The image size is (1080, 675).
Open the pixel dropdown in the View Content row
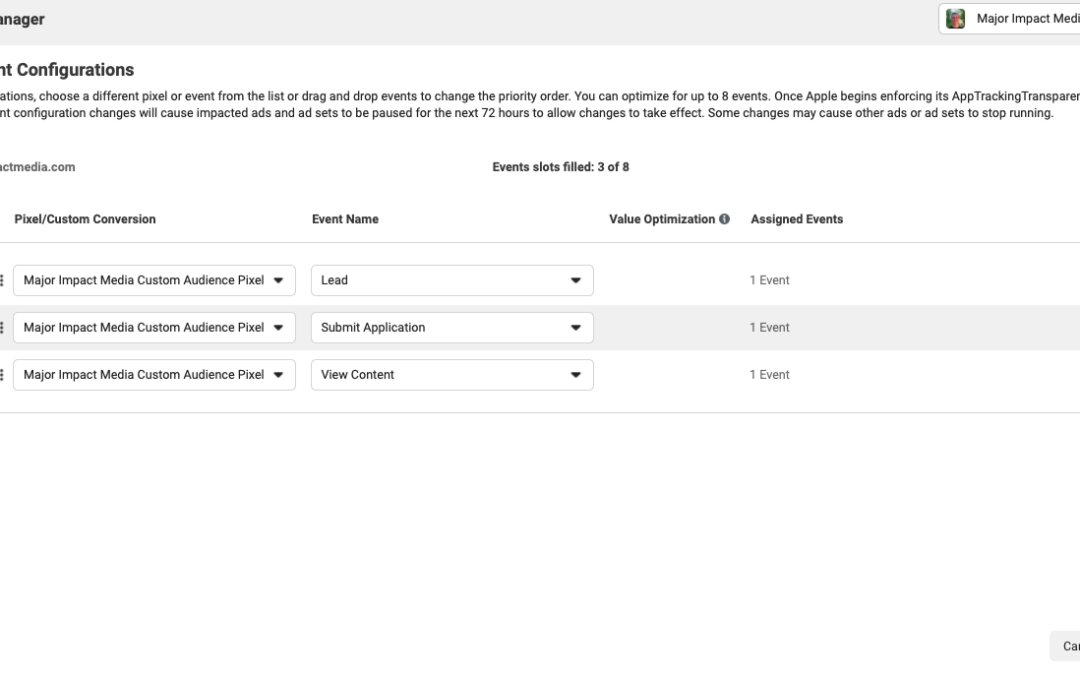tap(154, 375)
